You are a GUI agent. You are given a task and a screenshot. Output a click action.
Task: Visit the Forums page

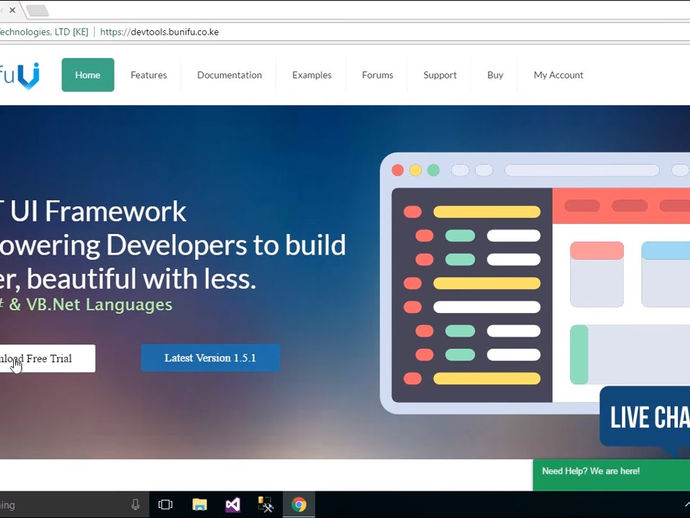(377, 75)
